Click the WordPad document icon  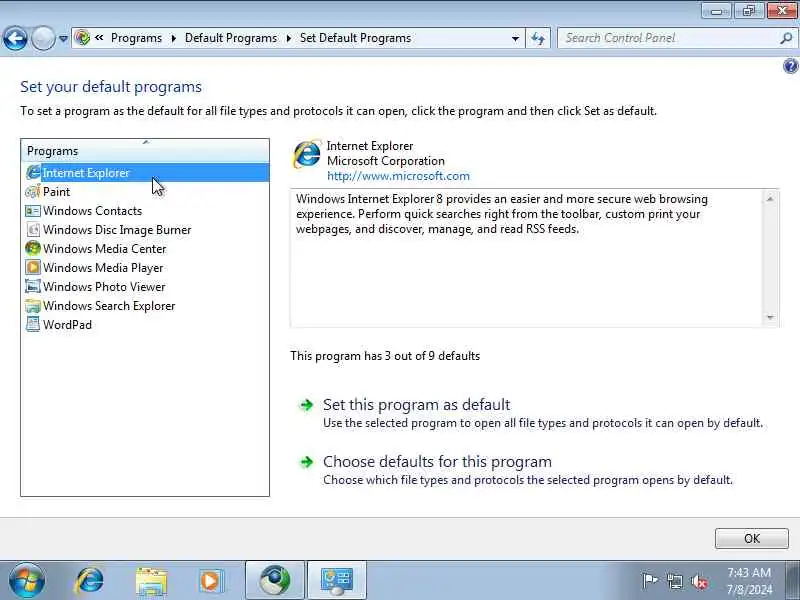tap(33, 324)
